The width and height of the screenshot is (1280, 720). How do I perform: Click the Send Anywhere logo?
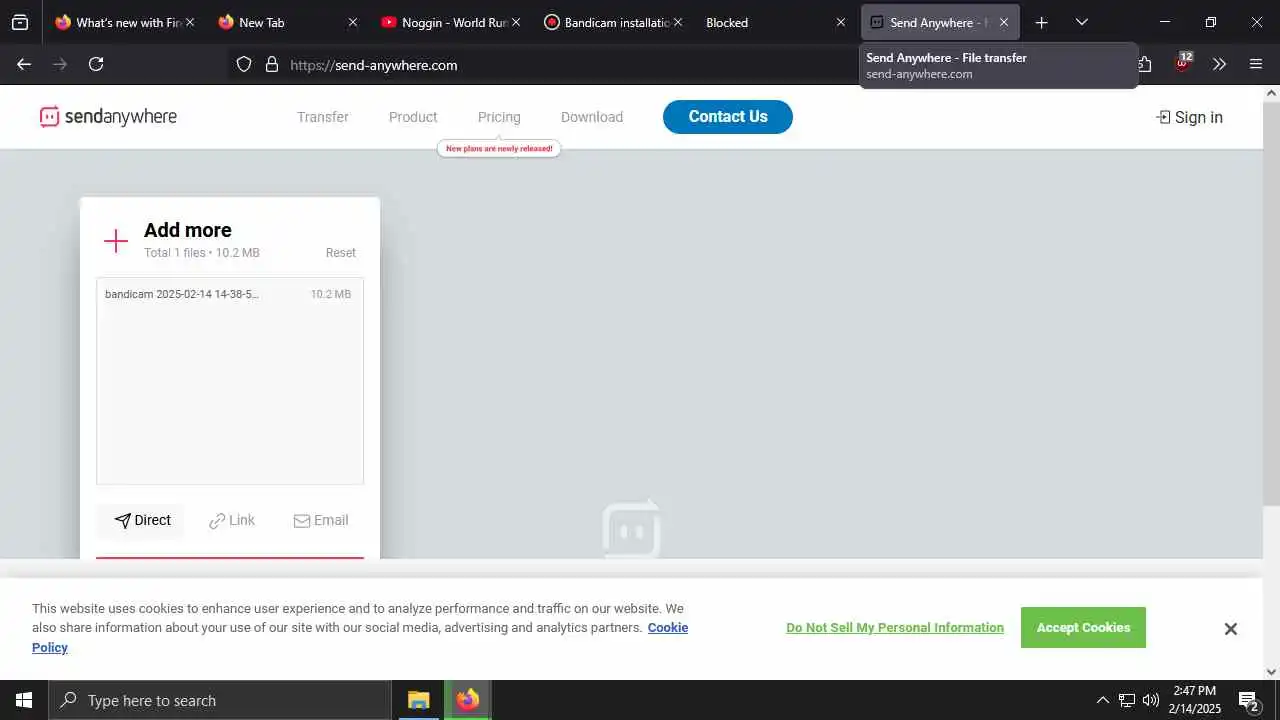[x=108, y=117]
